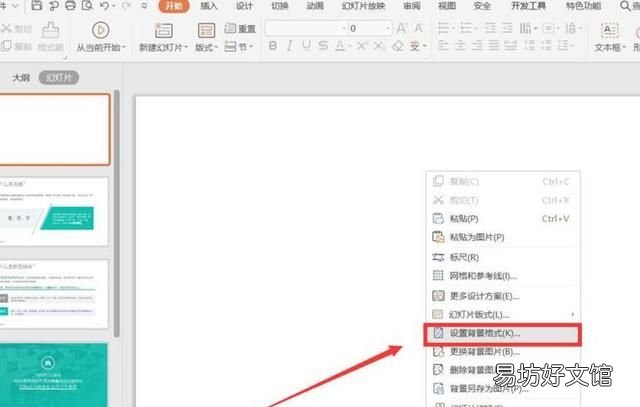The height and width of the screenshot is (407, 640).
Task: Toggle 标尺(R) ruler menu entry
Action: (502, 257)
